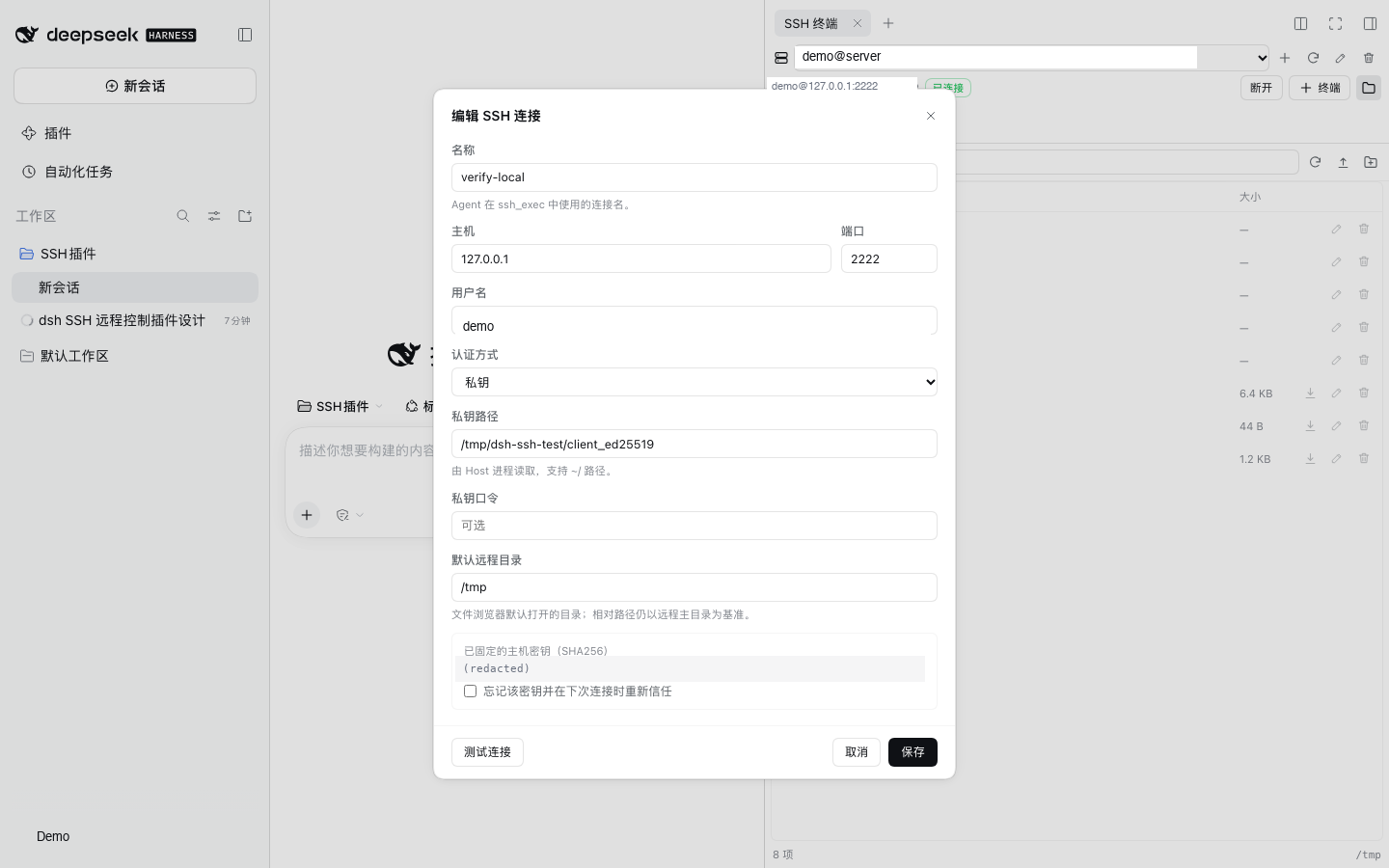Create a new workspace folder icon
Screen dimensions: 1389x868
[x=245, y=216]
